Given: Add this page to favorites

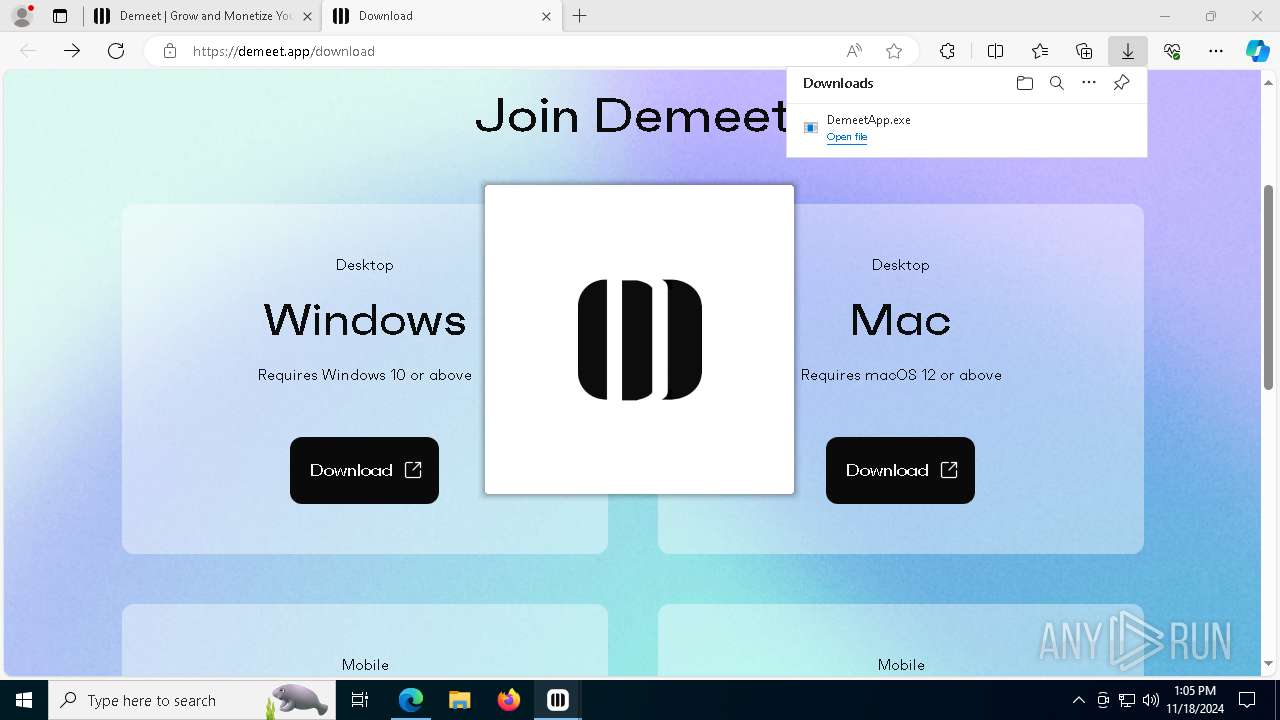Looking at the screenshot, I should coord(894,51).
